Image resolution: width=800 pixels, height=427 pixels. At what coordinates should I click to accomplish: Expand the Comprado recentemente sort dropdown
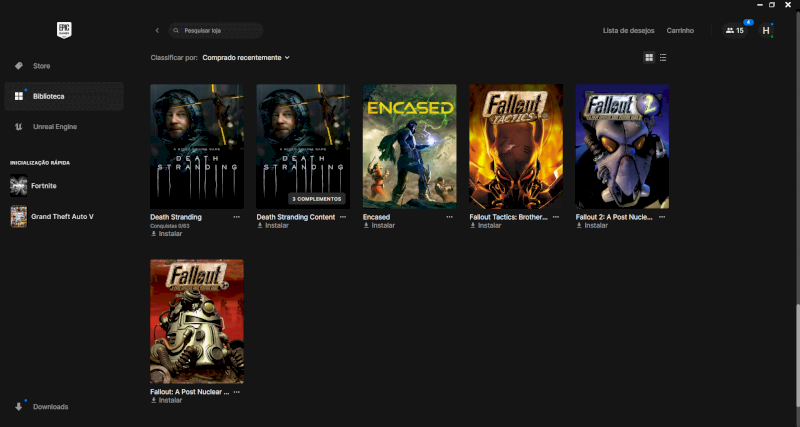click(x=246, y=58)
